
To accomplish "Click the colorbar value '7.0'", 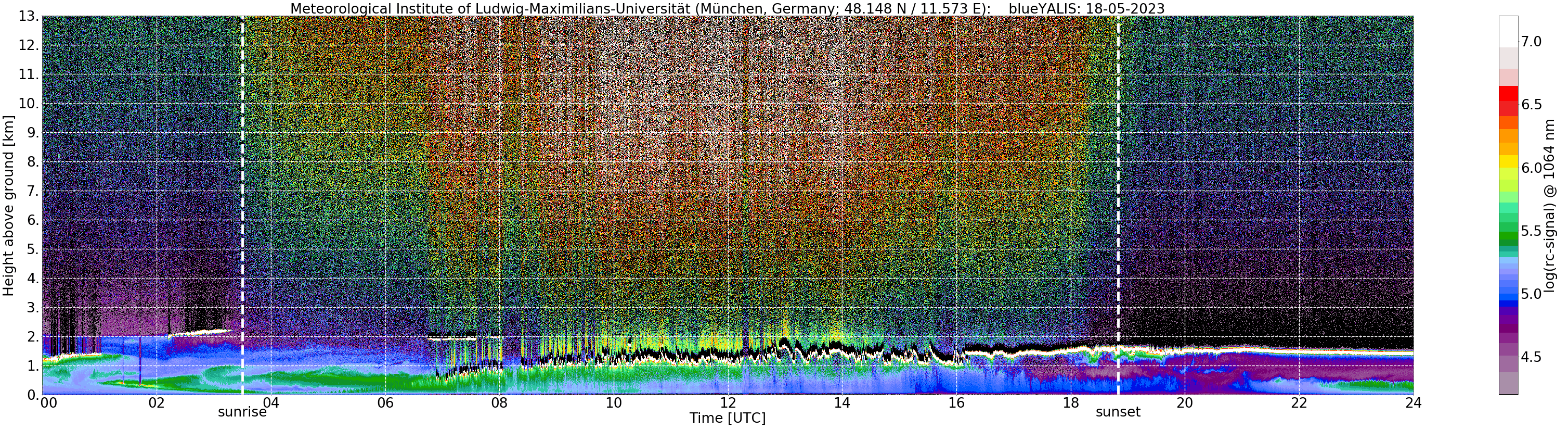I will [1532, 42].
